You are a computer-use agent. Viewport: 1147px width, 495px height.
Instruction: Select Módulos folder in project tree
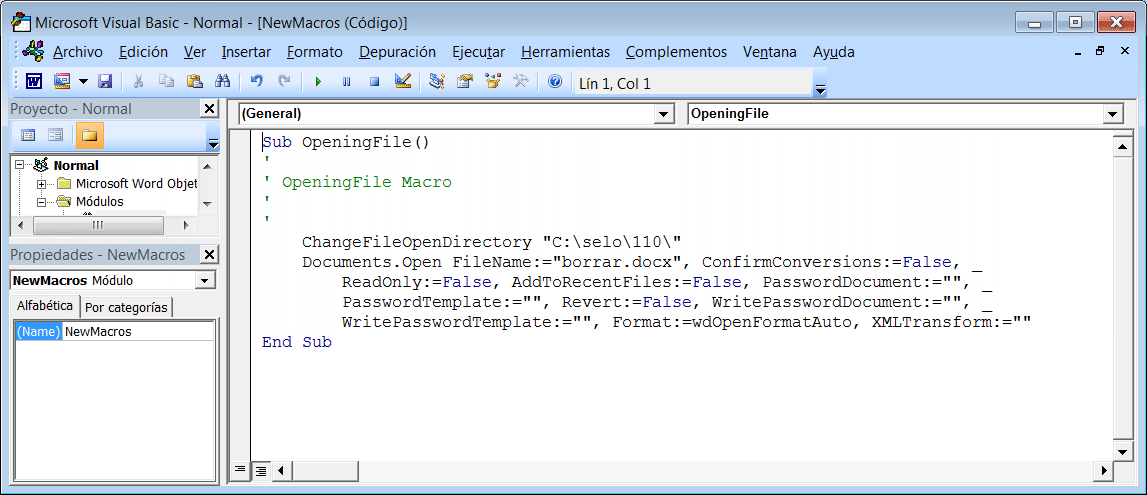tap(99, 202)
